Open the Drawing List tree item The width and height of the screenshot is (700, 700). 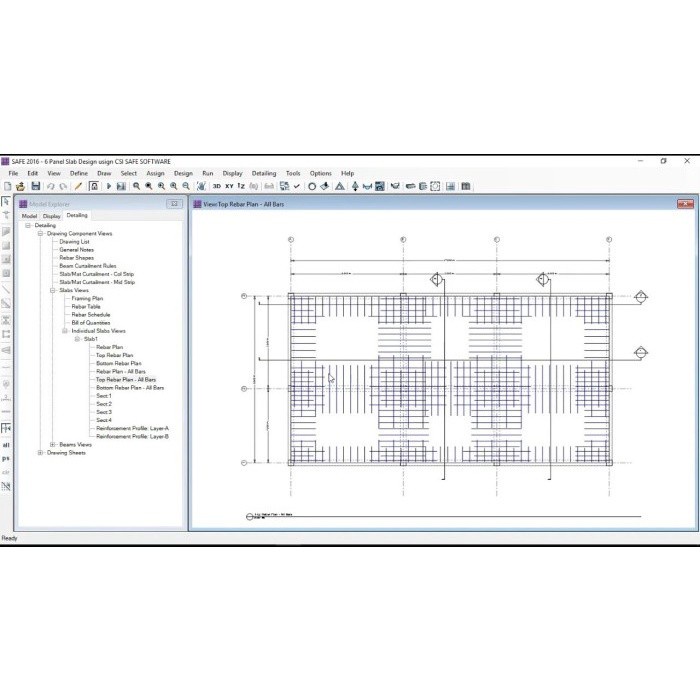pyautogui.click(x=74, y=242)
